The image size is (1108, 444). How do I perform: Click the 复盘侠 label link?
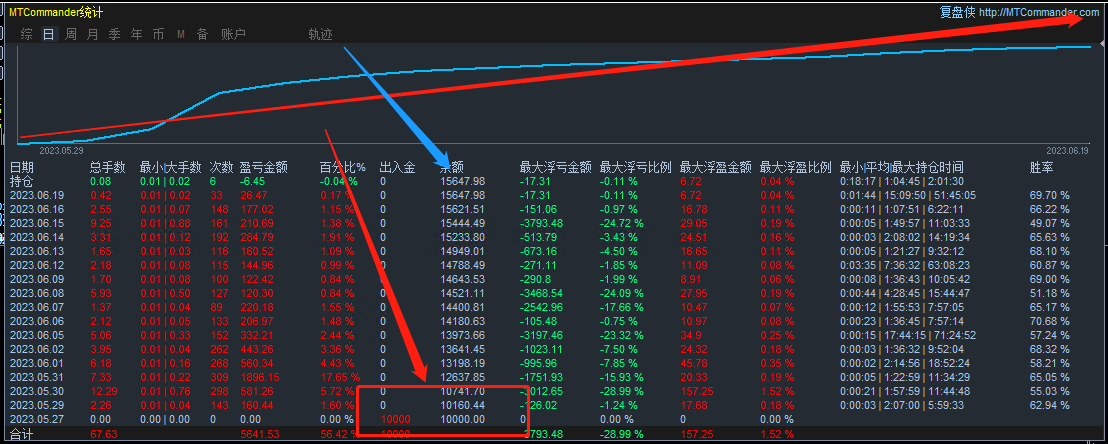[957, 12]
